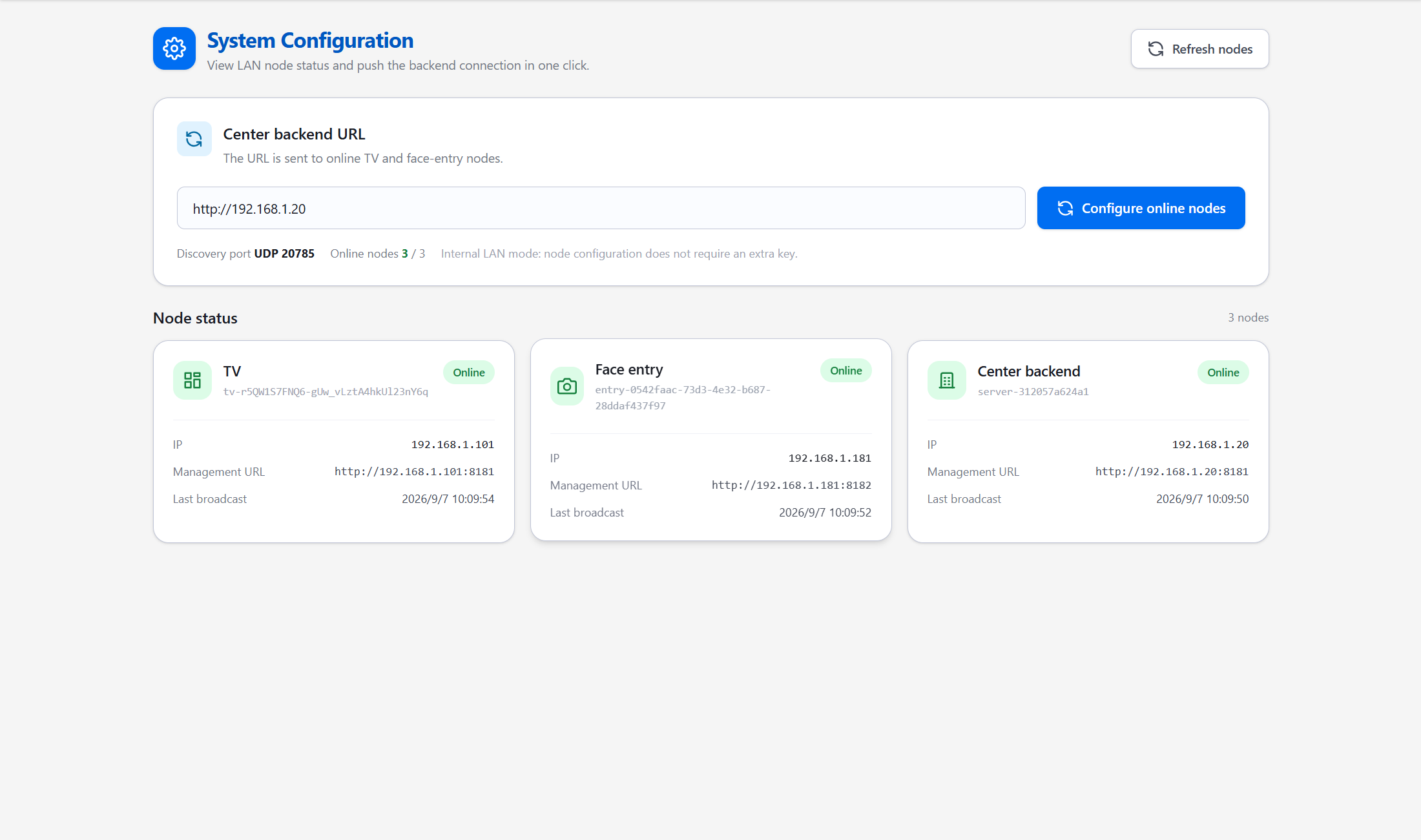Click the Online badge on TV card
The image size is (1421, 840).
pyautogui.click(x=469, y=373)
